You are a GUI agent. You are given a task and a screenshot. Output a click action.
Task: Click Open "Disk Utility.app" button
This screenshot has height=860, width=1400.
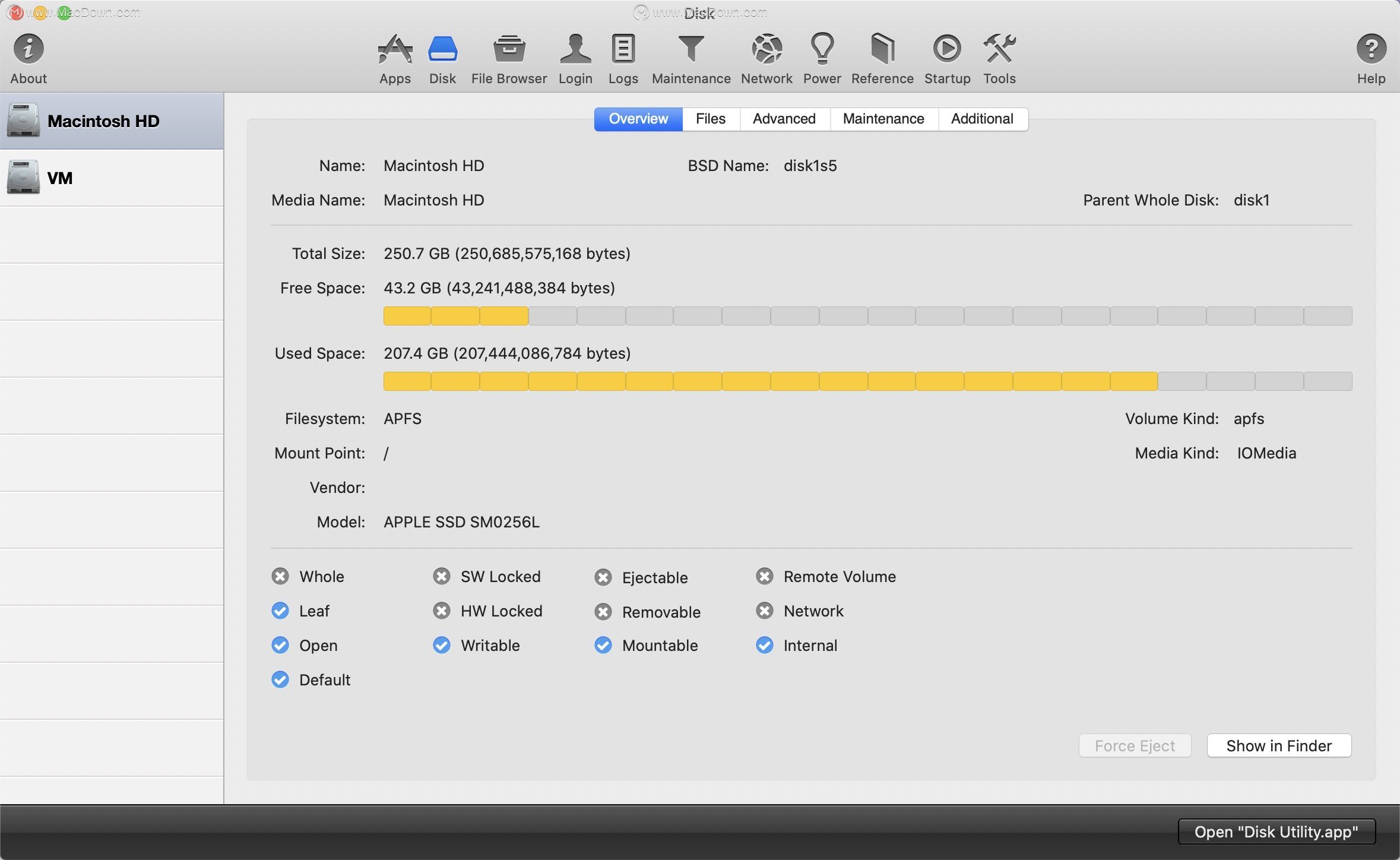(x=1277, y=831)
